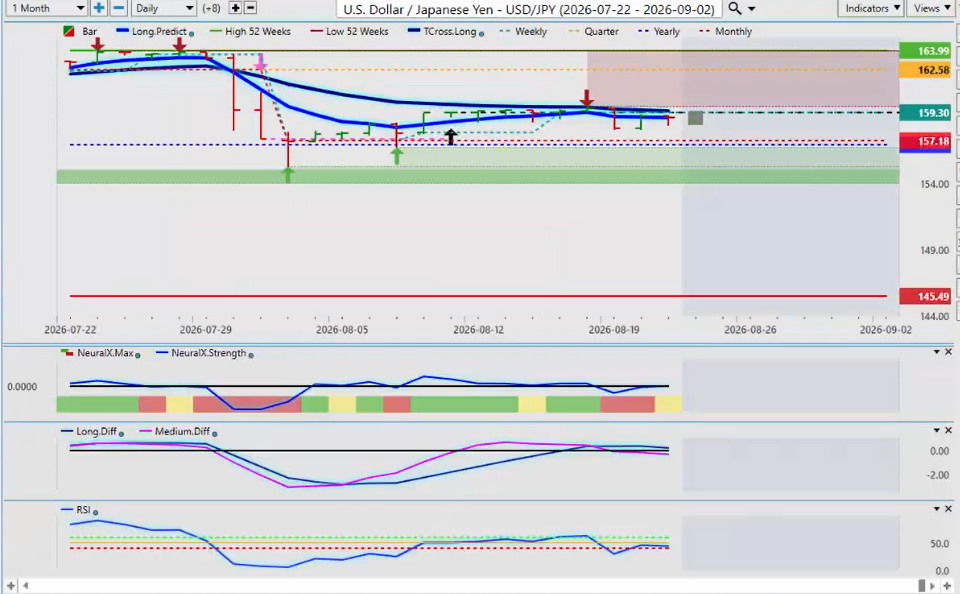The height and width of the screenshot is (594, 960).
Task: Click the black minus forecast days button
Action: coord(250,8)
